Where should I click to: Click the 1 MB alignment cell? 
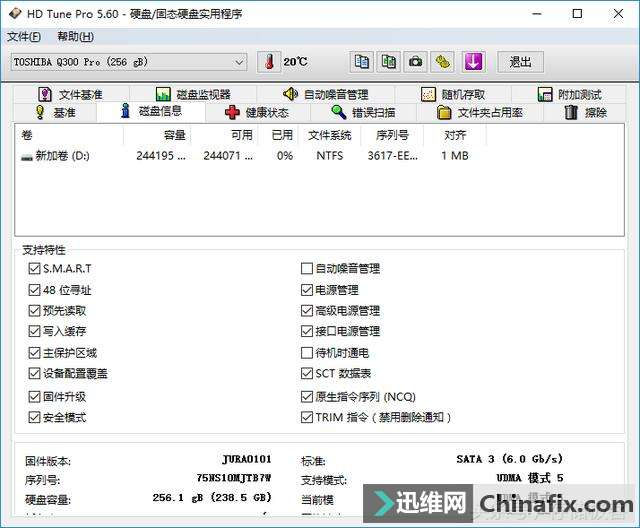[455, 156]
